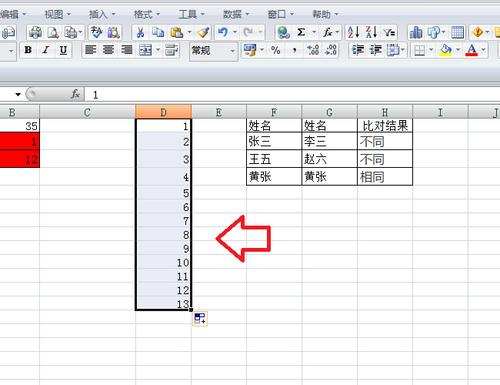The image size is (500, 385).
Task: Align text left
Action: tap(90, 50)
